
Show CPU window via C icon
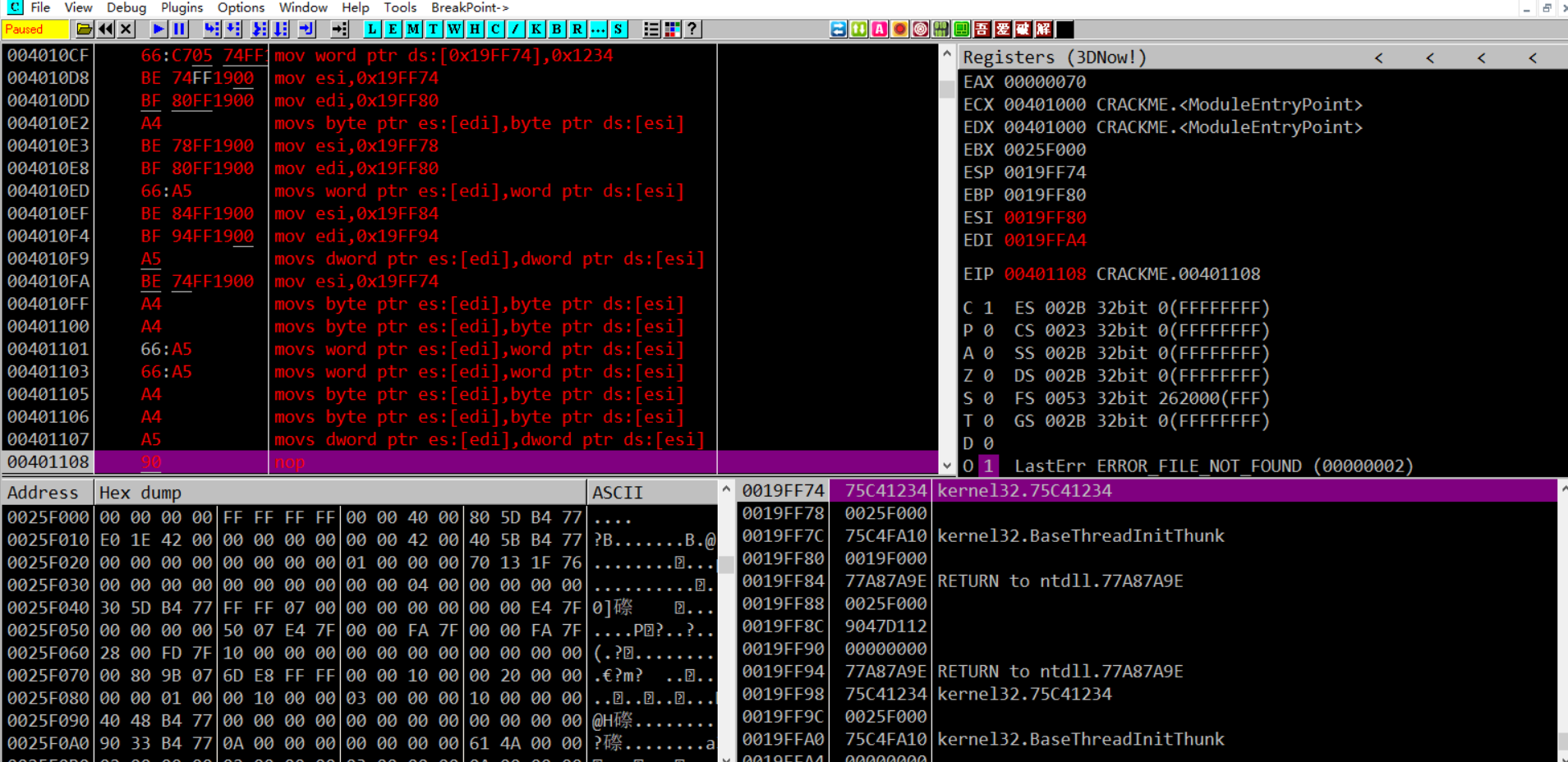coord(495,30)
